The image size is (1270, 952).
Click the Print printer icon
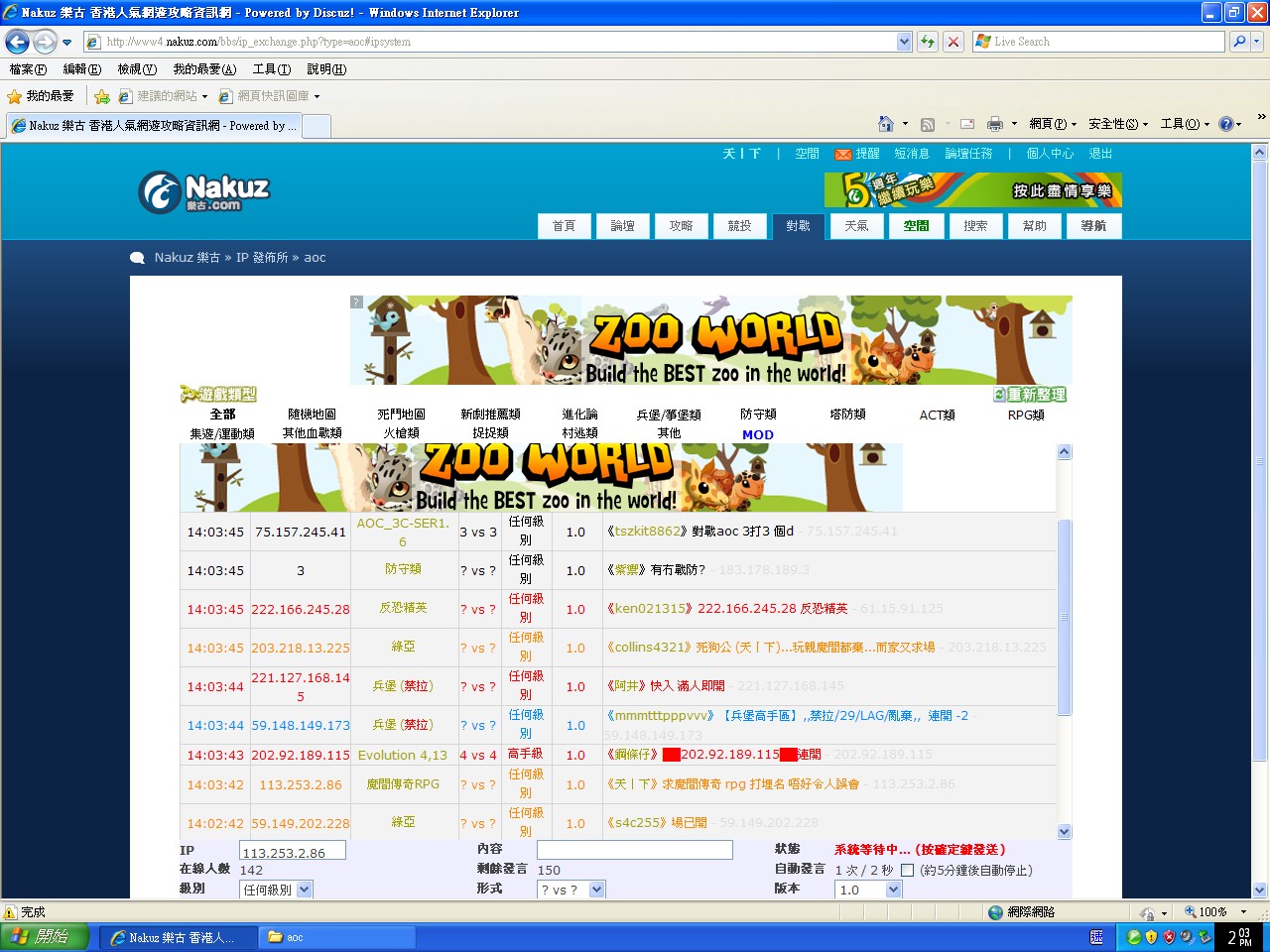point(995,124)
